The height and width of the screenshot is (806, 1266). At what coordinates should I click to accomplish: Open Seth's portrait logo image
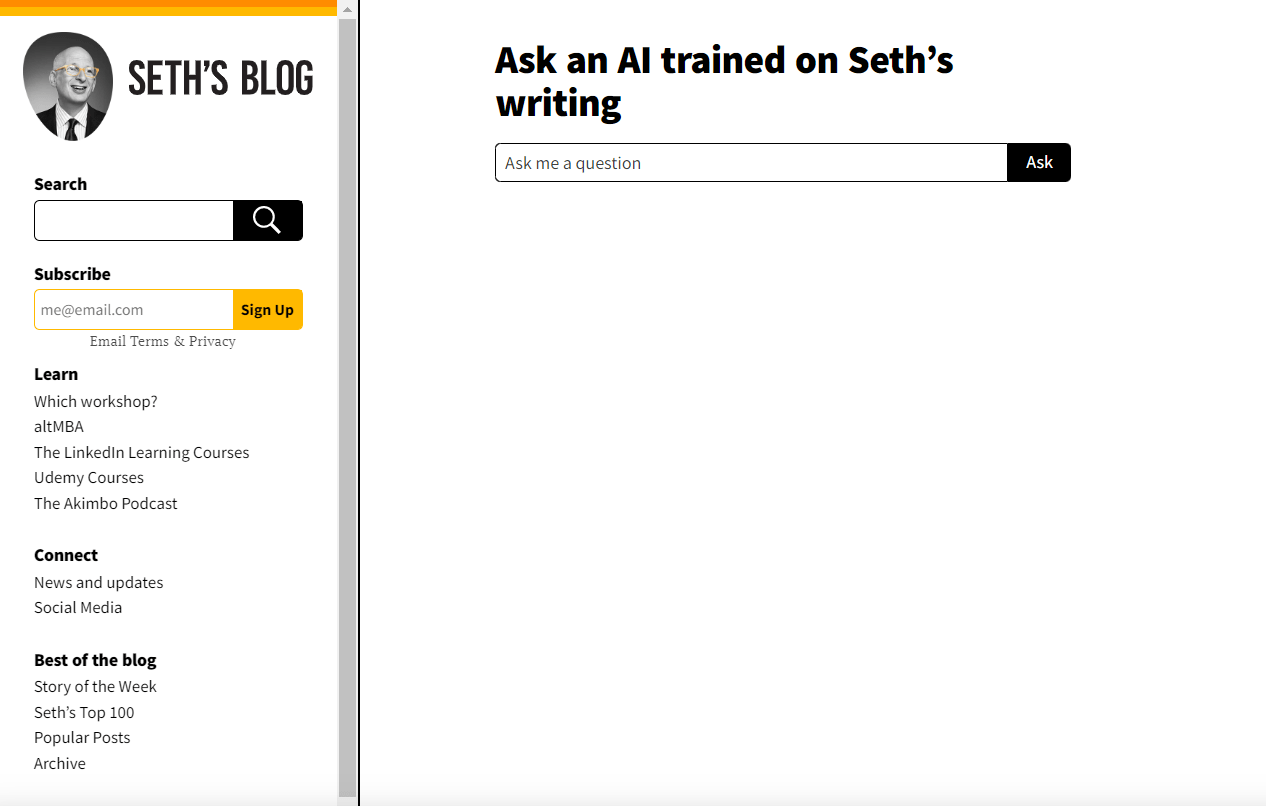[x=68, y=86]
